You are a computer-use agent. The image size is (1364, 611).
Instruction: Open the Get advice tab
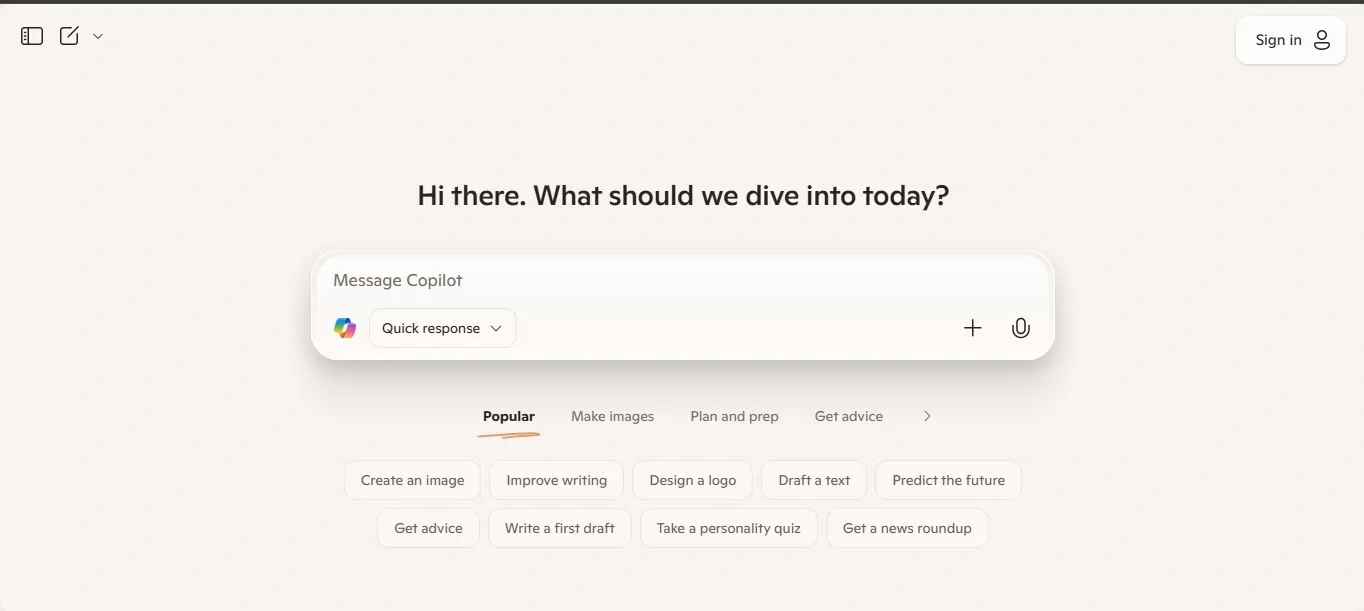[849, 416]
